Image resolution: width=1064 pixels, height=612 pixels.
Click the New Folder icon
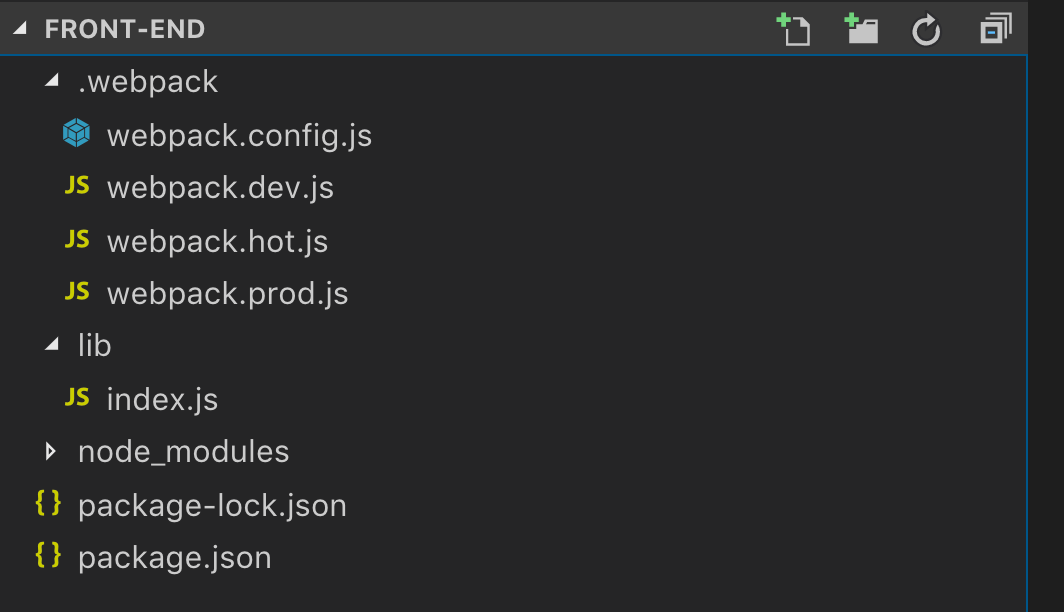tap(860, 30)
